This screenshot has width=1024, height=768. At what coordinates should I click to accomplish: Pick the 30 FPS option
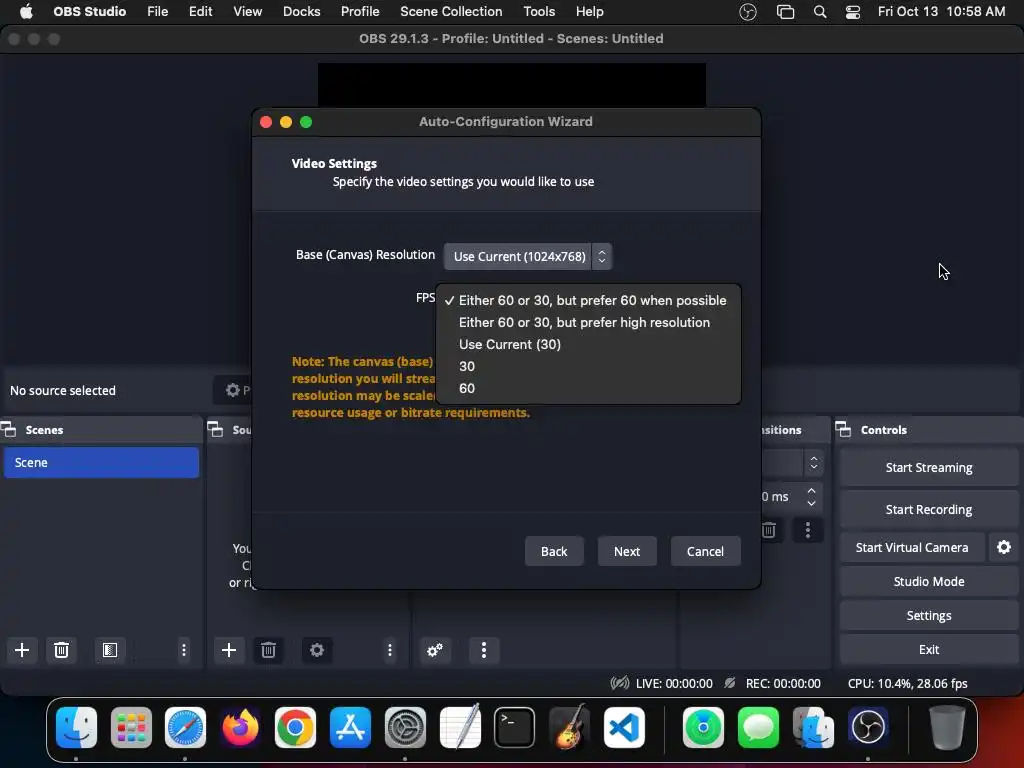(588, 366)
